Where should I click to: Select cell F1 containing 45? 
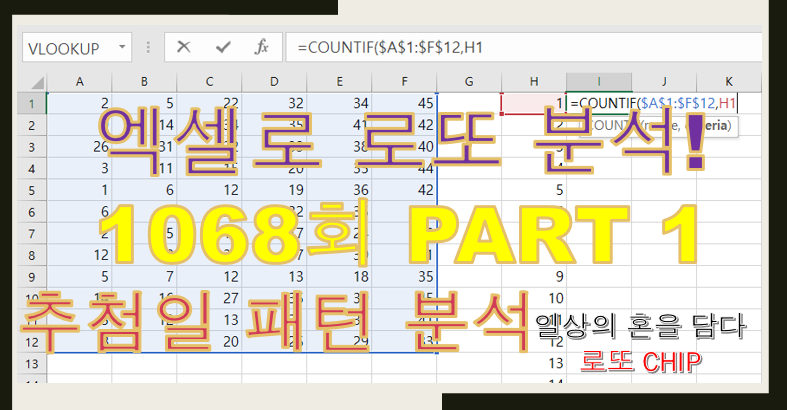pyautogui.click(x=405, y=103)
